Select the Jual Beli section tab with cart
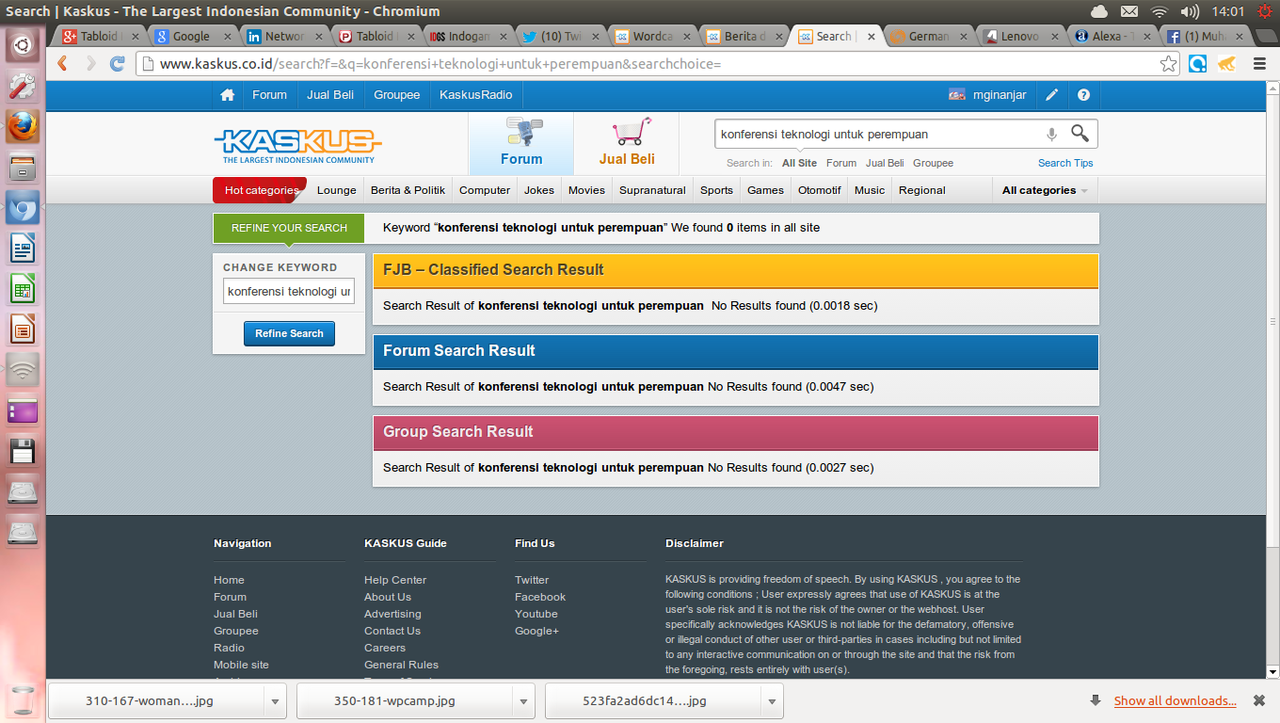 627,143
